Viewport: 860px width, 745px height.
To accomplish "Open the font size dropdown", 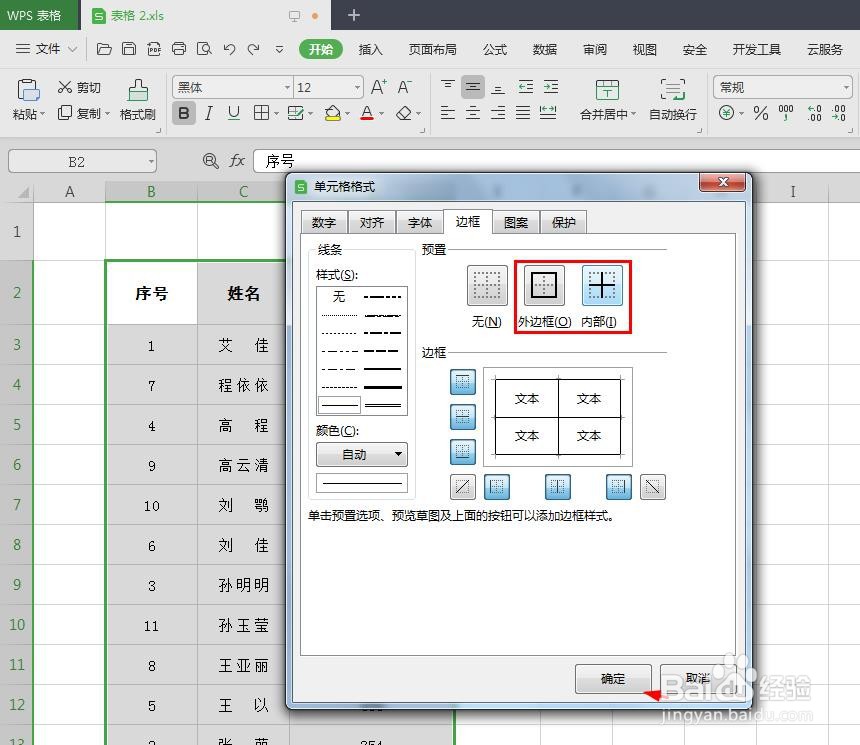I will pos(357,87).
